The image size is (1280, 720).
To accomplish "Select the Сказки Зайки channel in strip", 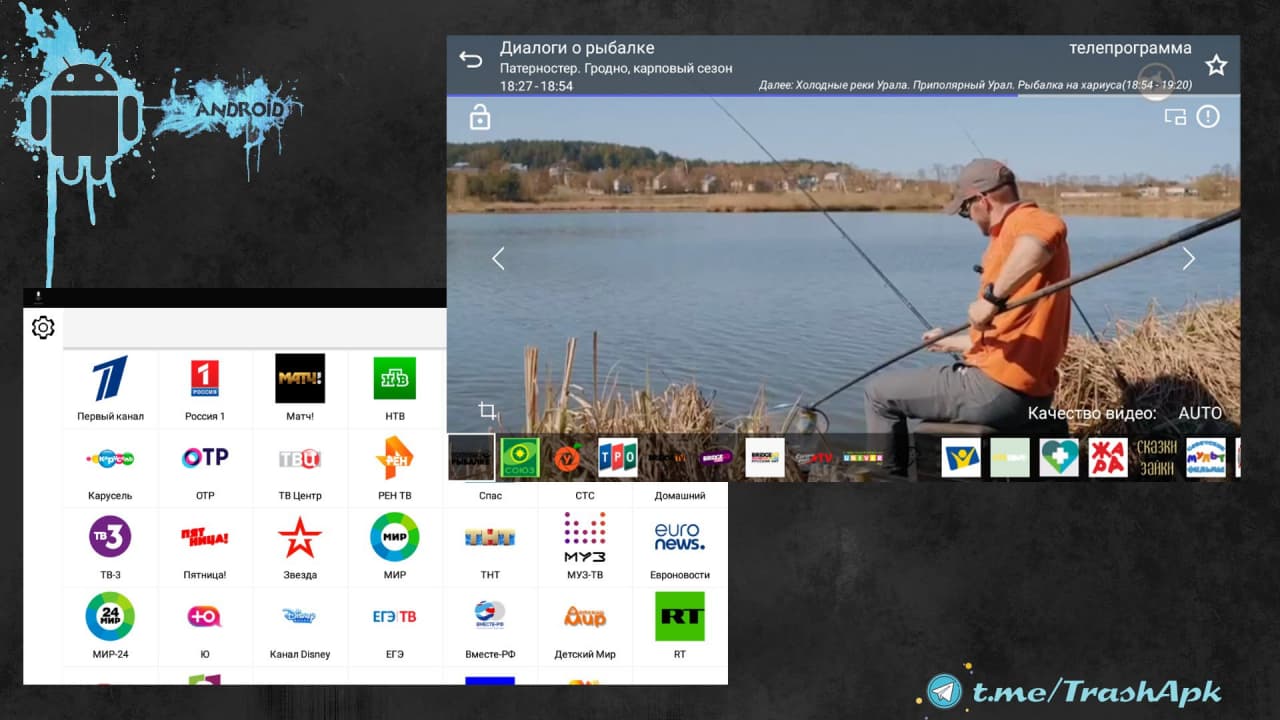I will pos(1157,458).
